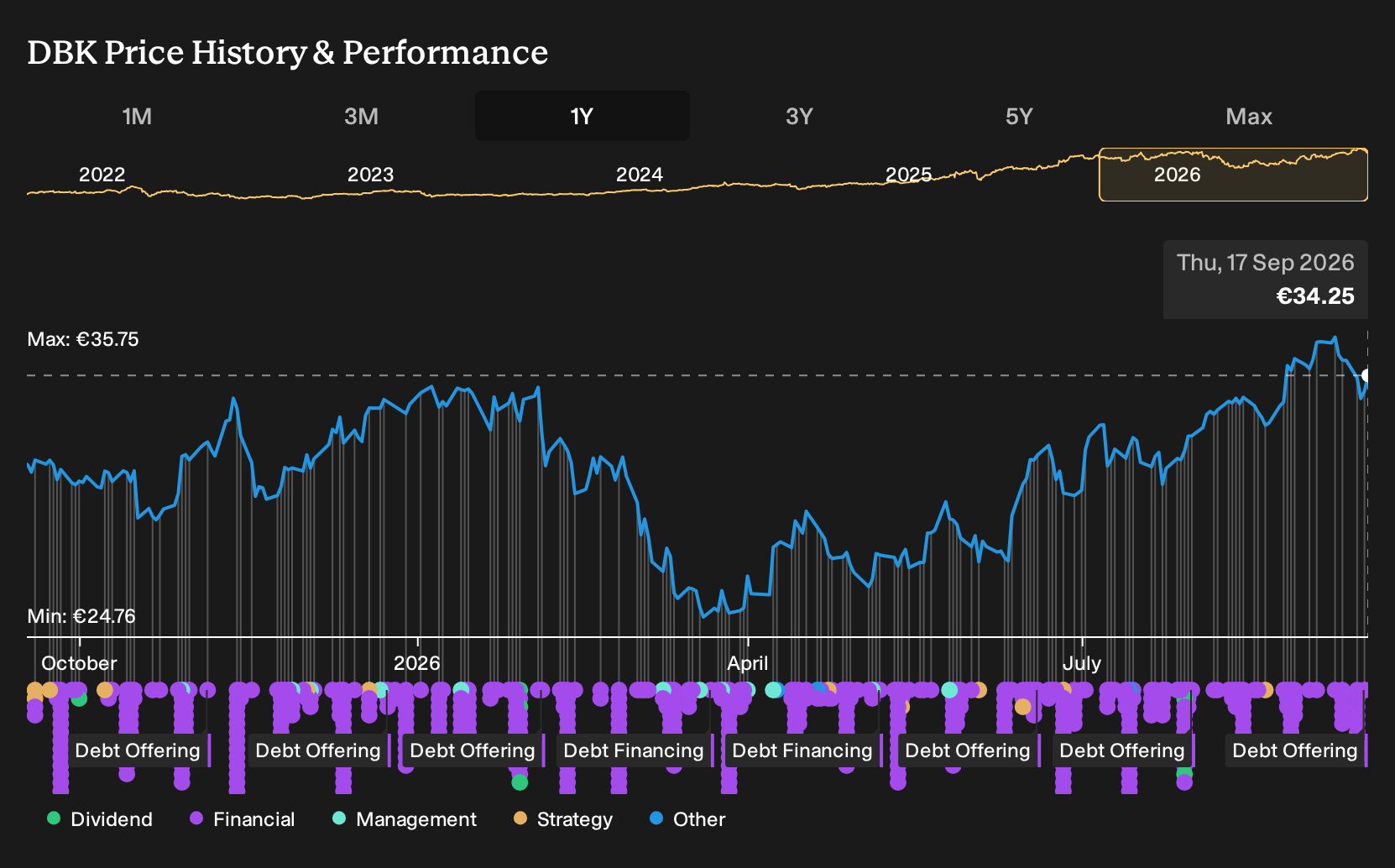Toggle Other events in the legend
The image size is (1395, 868).
687,819
